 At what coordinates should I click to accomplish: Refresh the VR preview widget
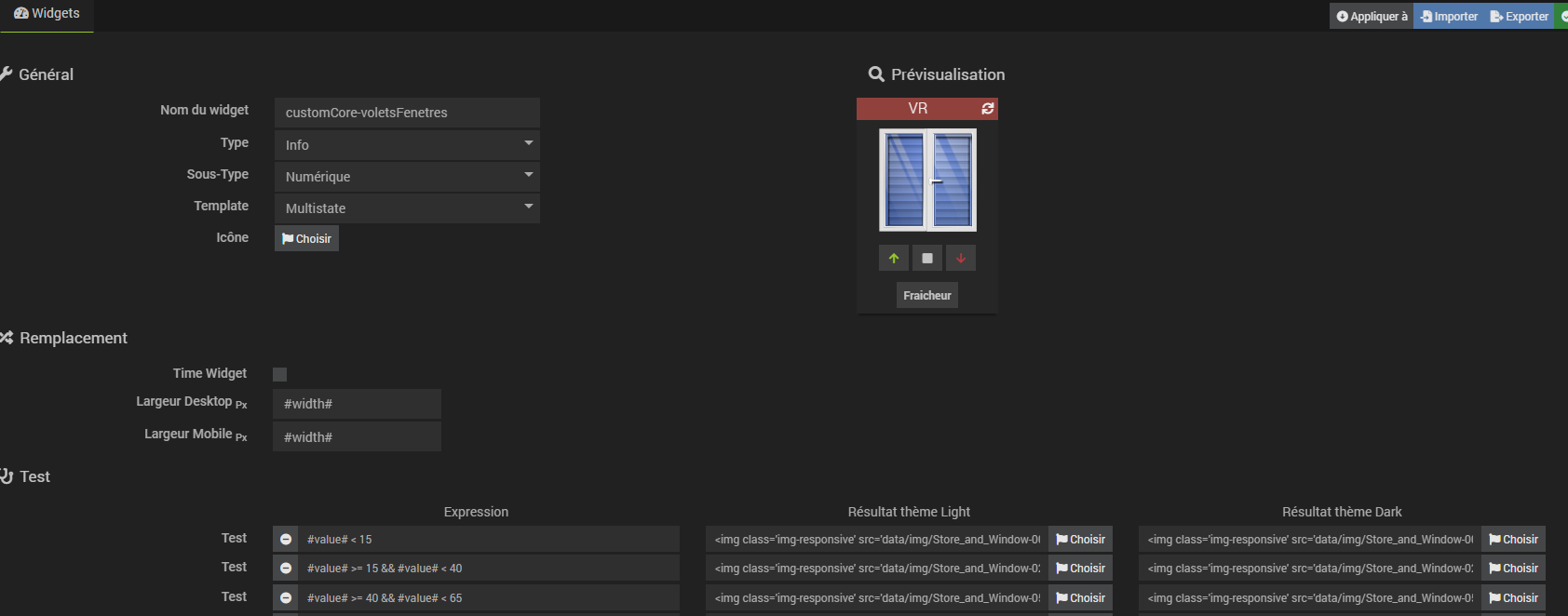click(x=988, y=109)
